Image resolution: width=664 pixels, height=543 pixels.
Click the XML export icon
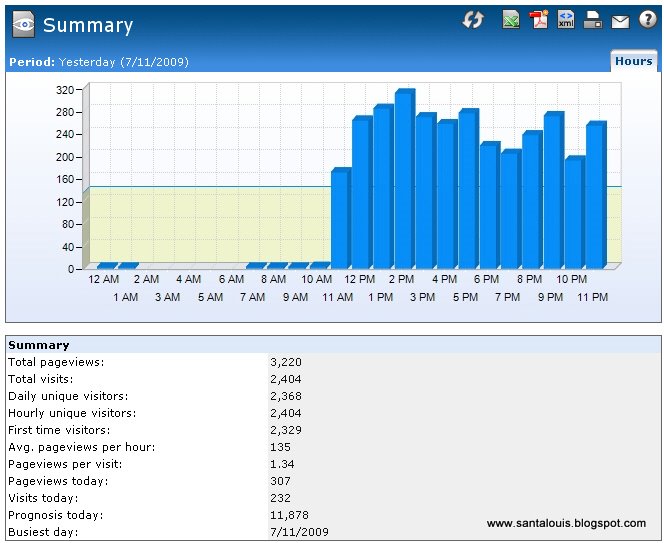566,20
